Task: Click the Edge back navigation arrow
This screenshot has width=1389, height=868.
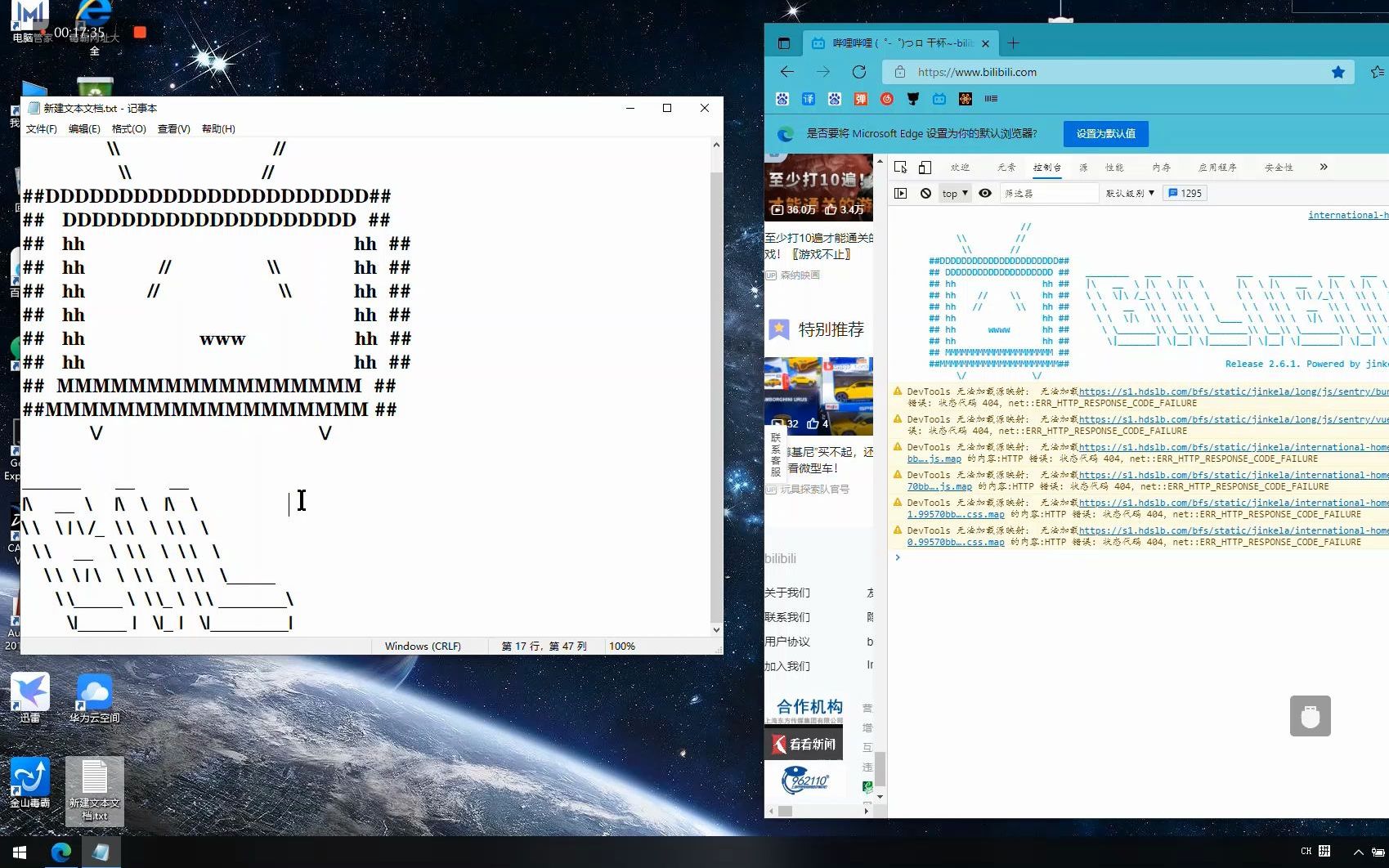Action: click(786, 72)
